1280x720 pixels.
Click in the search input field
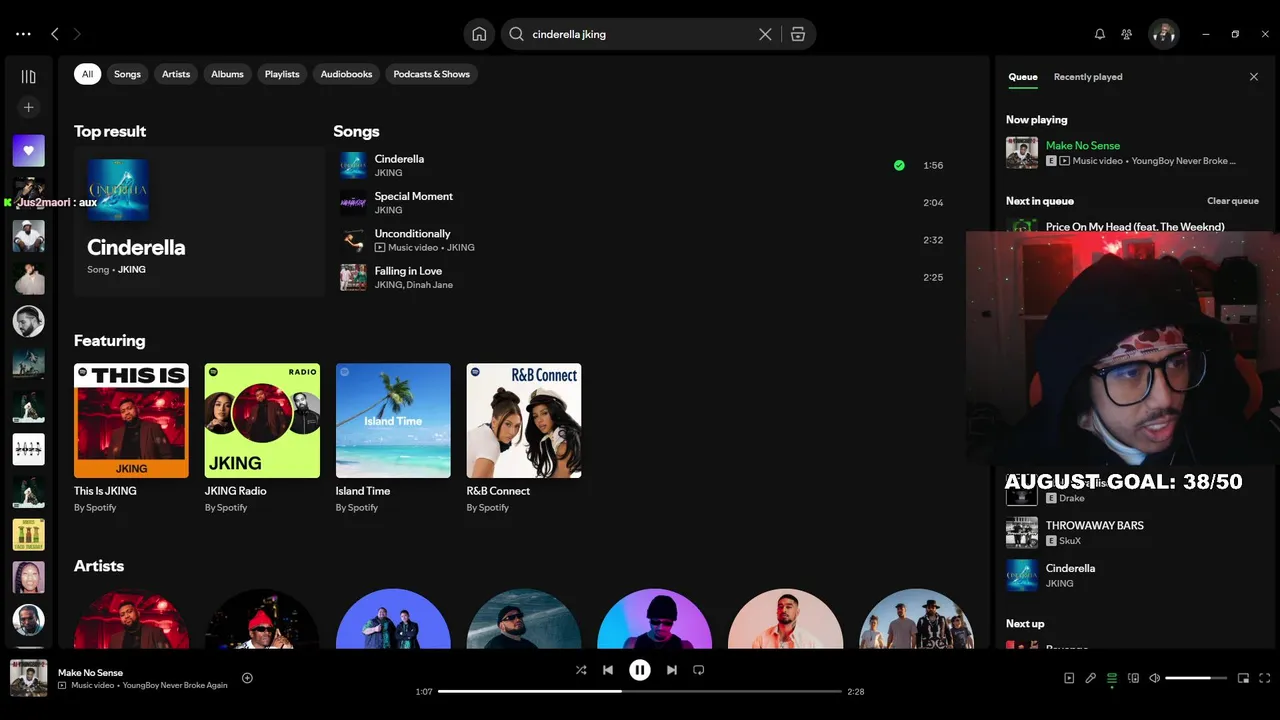click(640, 34)
